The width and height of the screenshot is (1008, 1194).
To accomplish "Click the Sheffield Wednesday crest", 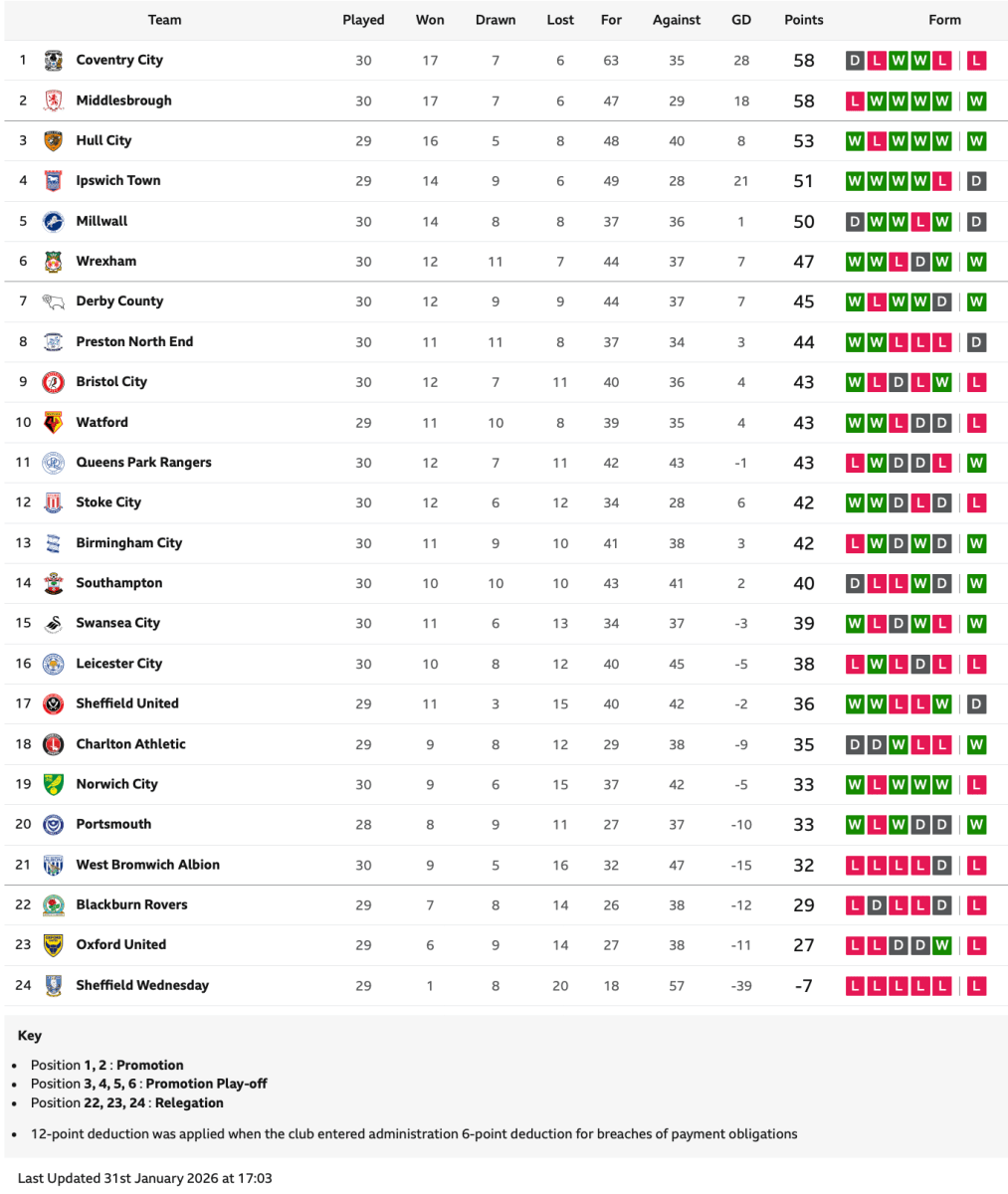I will click(54, 985).
